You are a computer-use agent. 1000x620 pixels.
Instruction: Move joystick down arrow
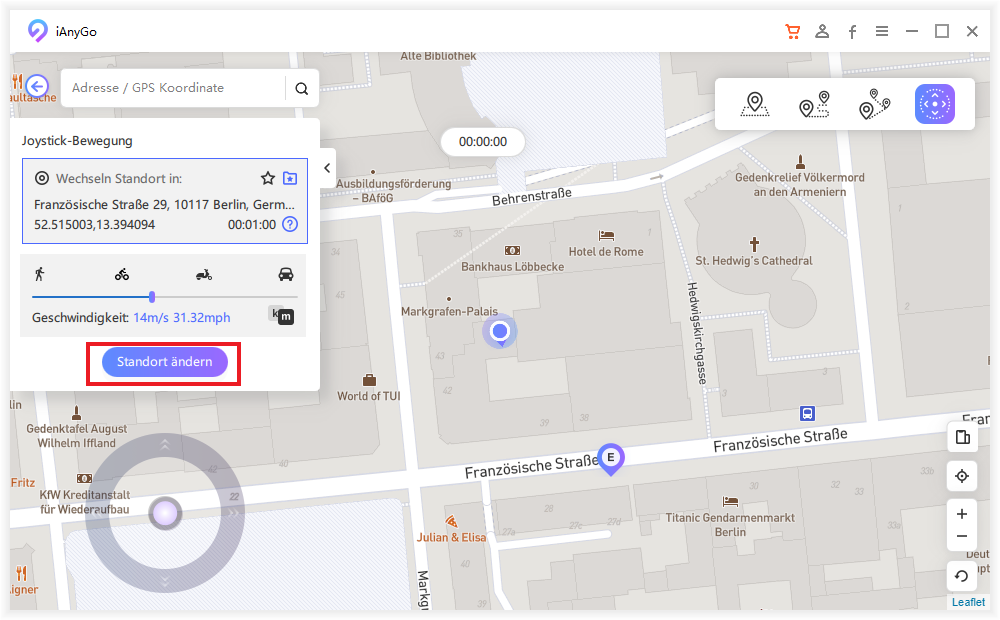click(x=165, y=581)
